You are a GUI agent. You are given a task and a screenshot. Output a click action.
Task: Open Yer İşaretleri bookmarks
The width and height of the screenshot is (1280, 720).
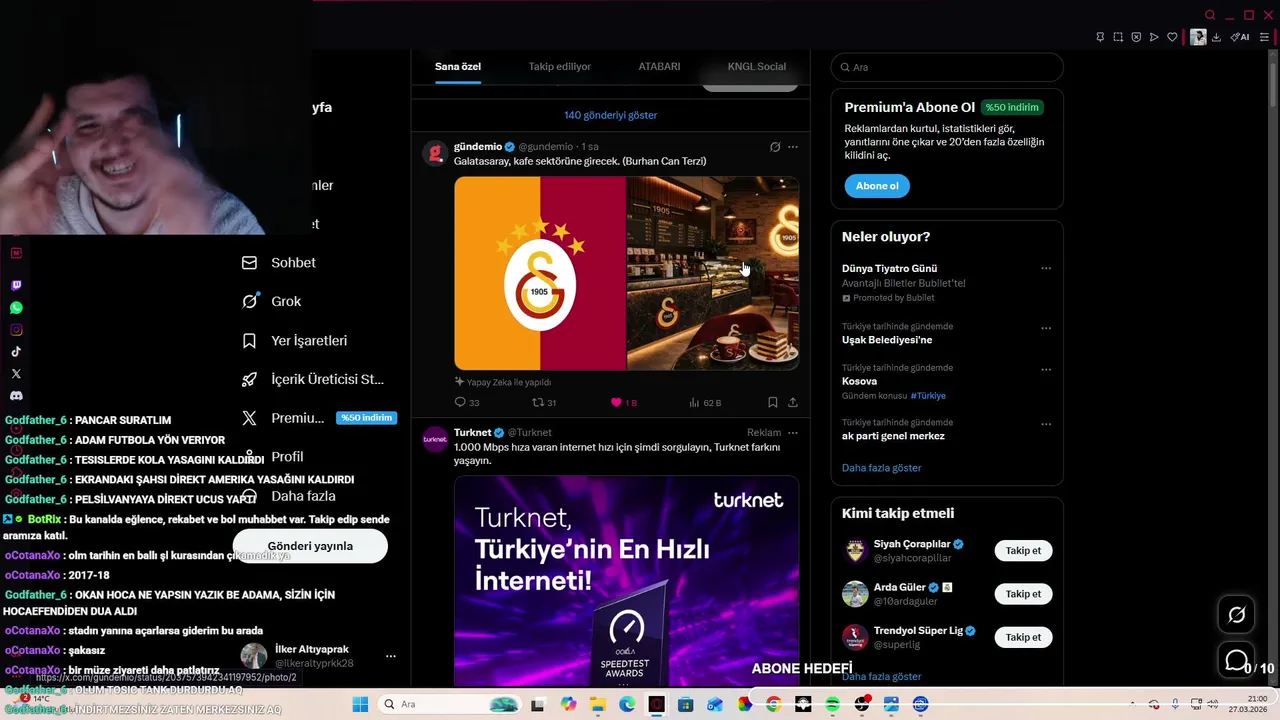295,341
